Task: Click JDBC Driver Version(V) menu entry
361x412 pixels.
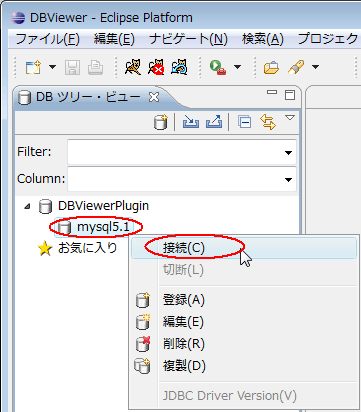Action: coord(244,396)
